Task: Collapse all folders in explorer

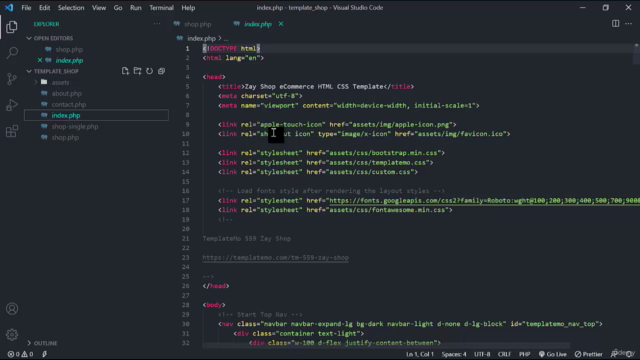Action: pyautogui.click(x=162, y=71)
